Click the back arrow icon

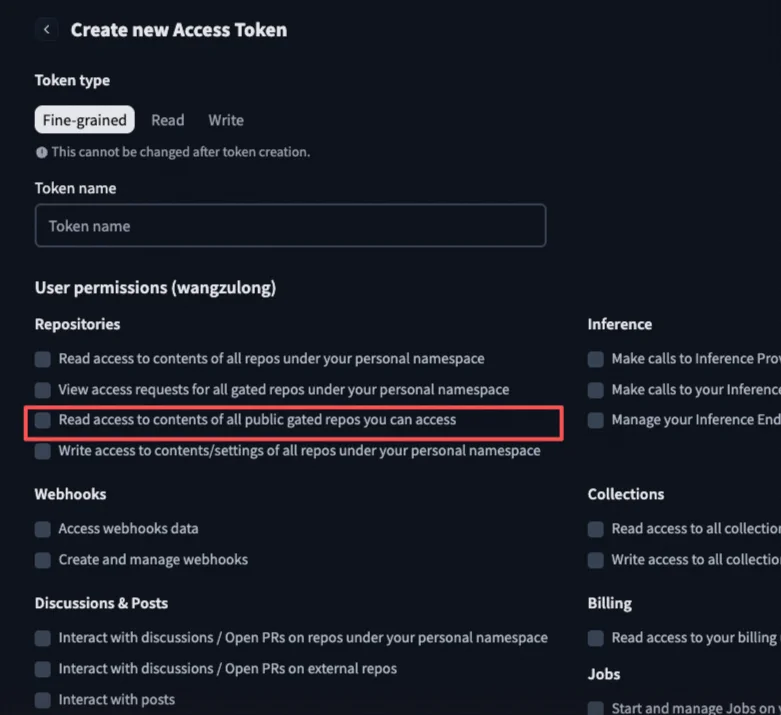(x=47, y=30)
